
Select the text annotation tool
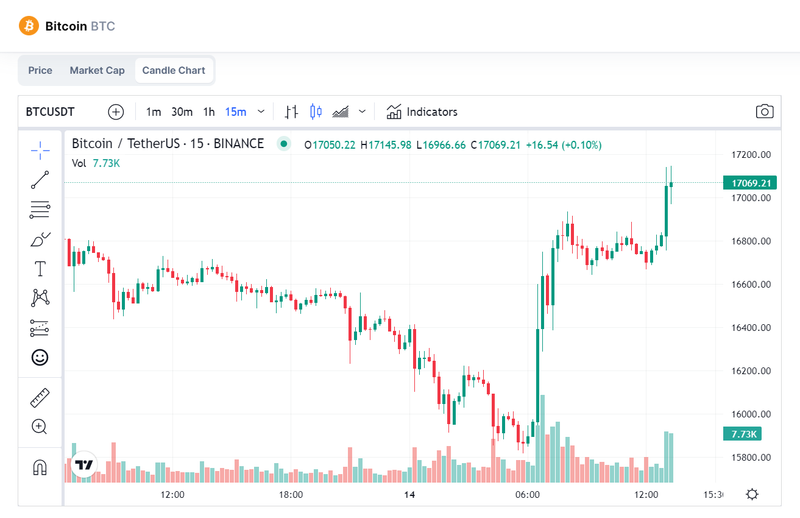(x=40, y=268)
